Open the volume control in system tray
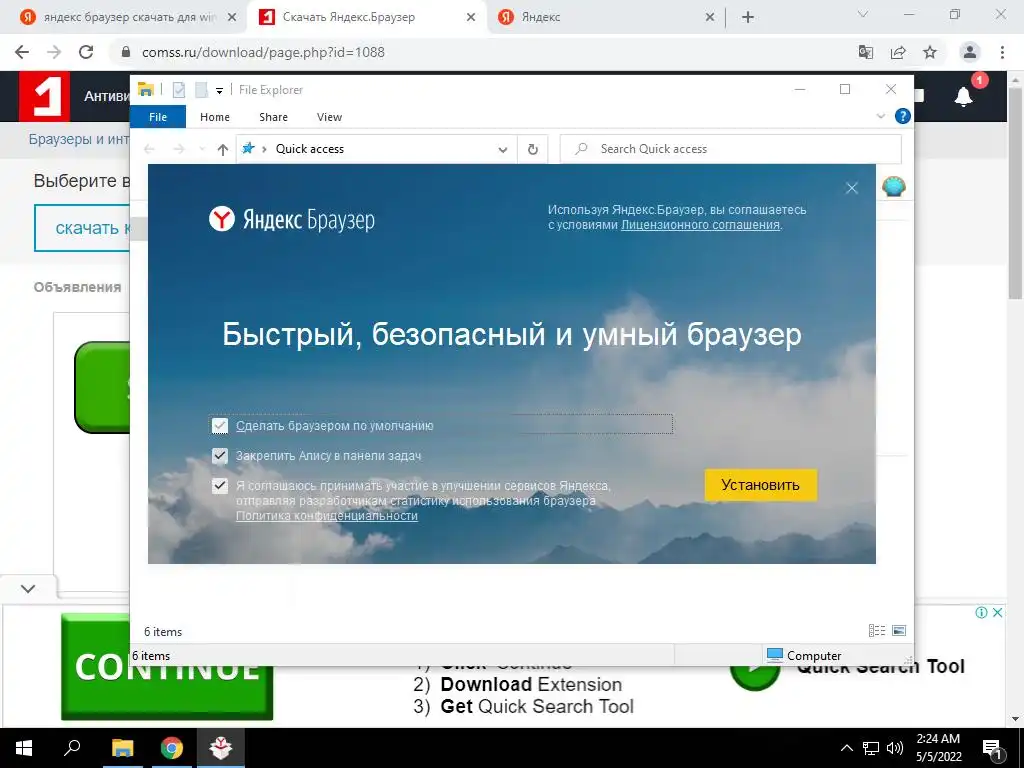The width and height of the screenshot is (1024, 768). (895, 748)
